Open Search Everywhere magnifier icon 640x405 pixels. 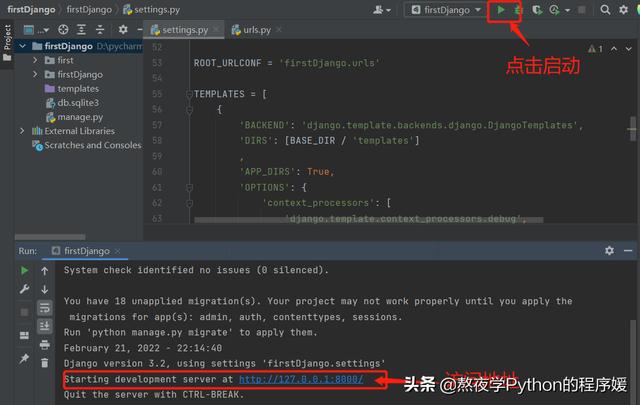[605, 10]
